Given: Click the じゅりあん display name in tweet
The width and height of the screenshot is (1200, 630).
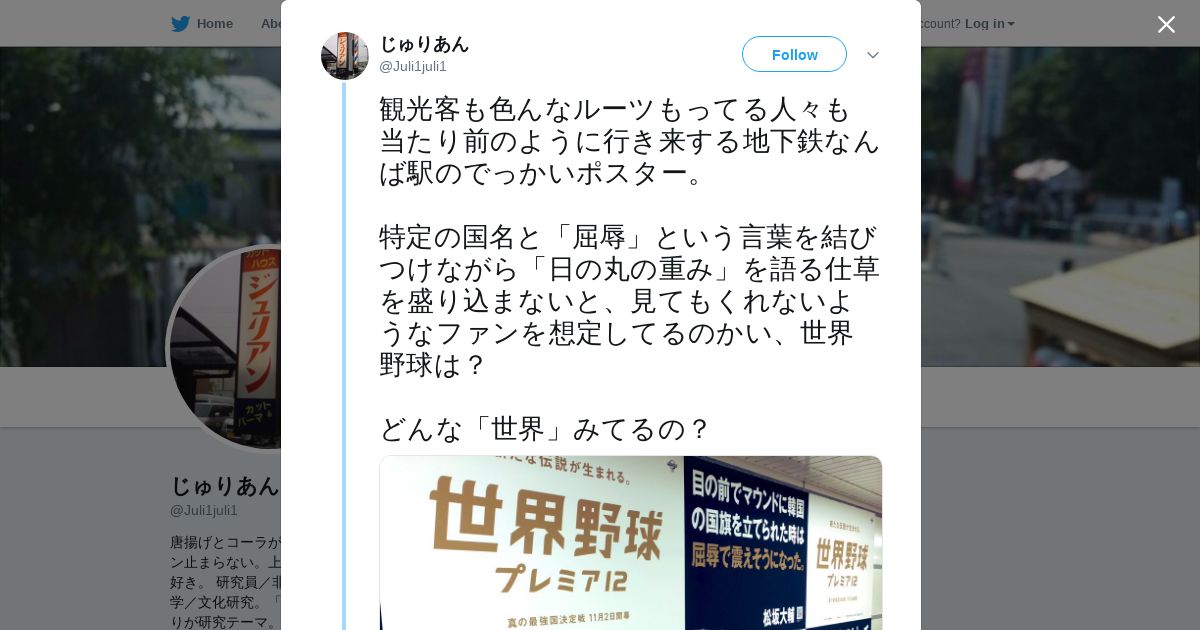Looking at the screenshot, I should (424, 44).
